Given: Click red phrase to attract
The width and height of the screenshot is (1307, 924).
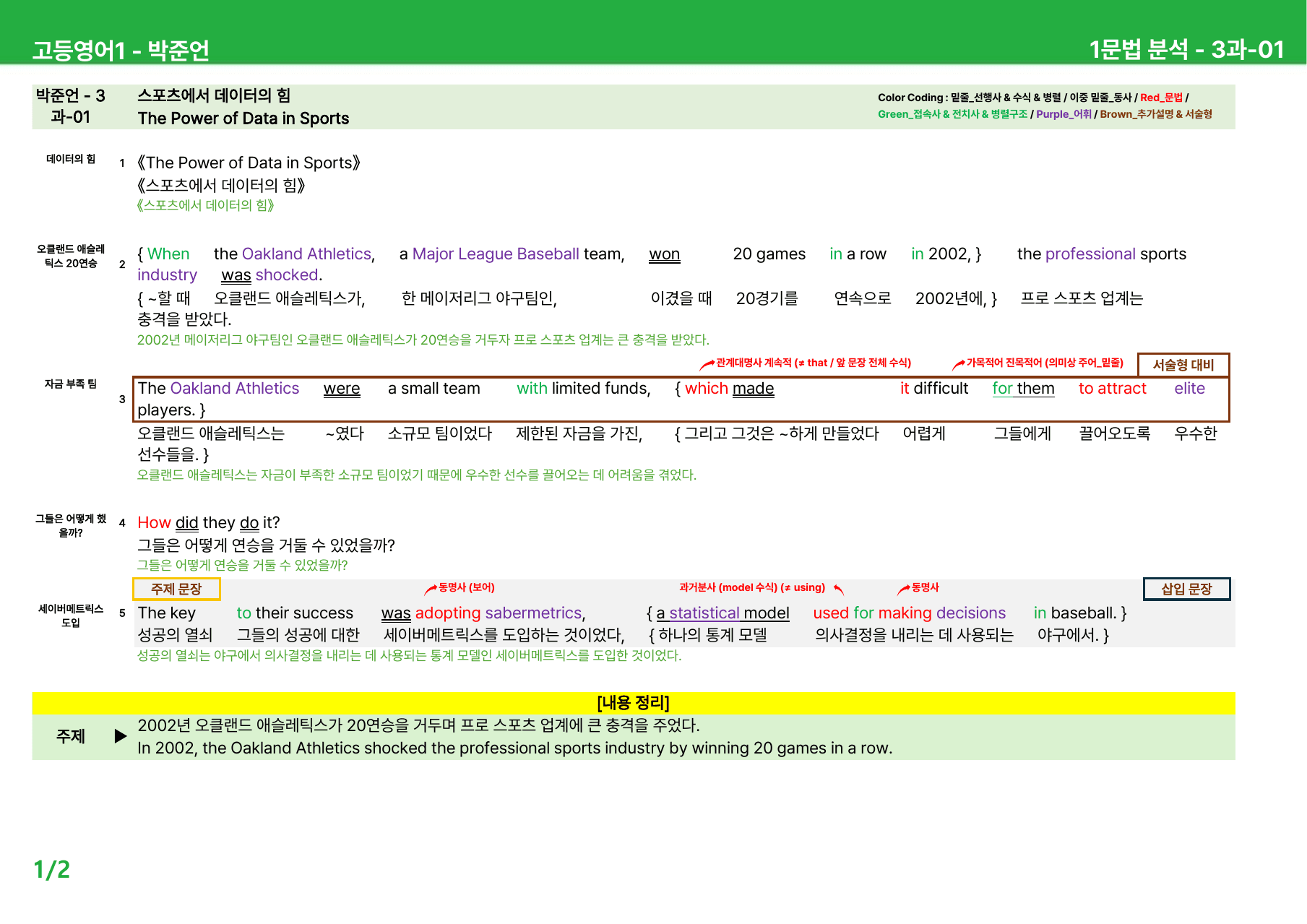Looking at the screenshot, I should [1113, 389].
